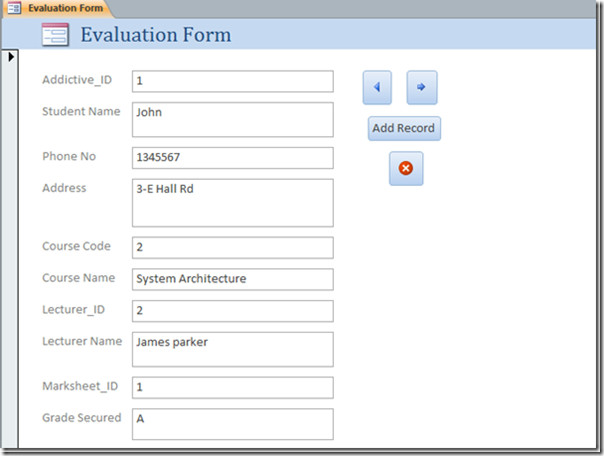Click the Lecturer Name label
604x456 pixels.
(x=82, y=341)
